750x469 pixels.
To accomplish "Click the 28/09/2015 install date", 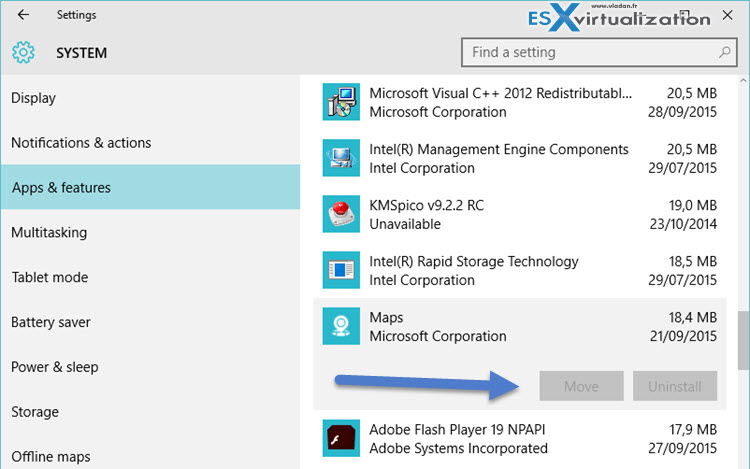I will pos(683,112).
